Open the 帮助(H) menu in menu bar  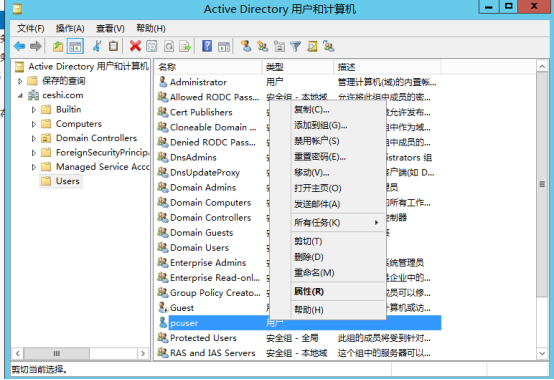(151, 28)
